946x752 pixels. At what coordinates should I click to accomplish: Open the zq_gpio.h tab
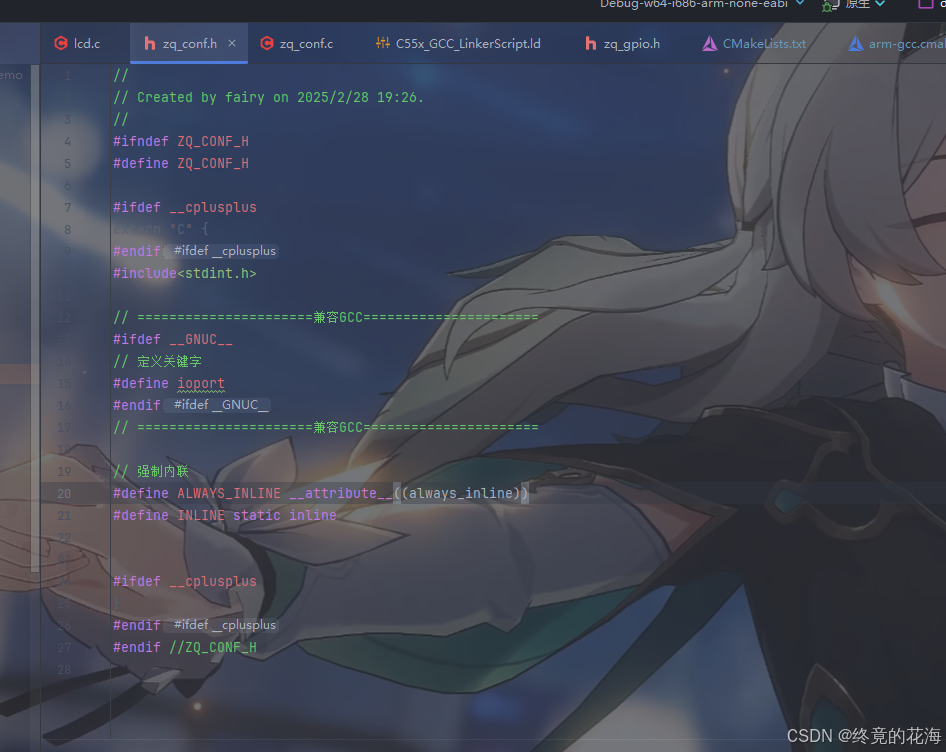point(623,43)
